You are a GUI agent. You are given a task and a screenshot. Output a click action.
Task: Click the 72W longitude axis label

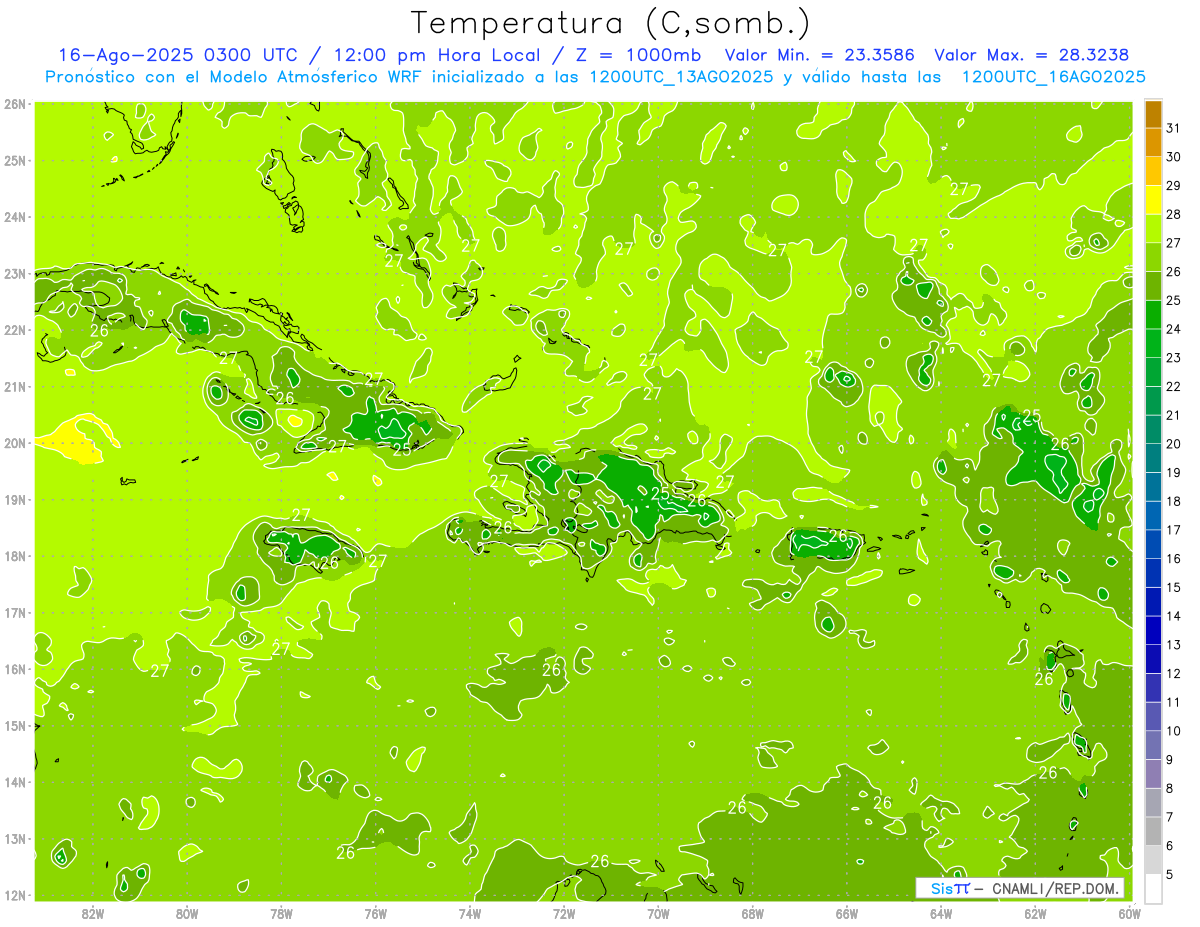pyautogui.click(x=564, y=913)
